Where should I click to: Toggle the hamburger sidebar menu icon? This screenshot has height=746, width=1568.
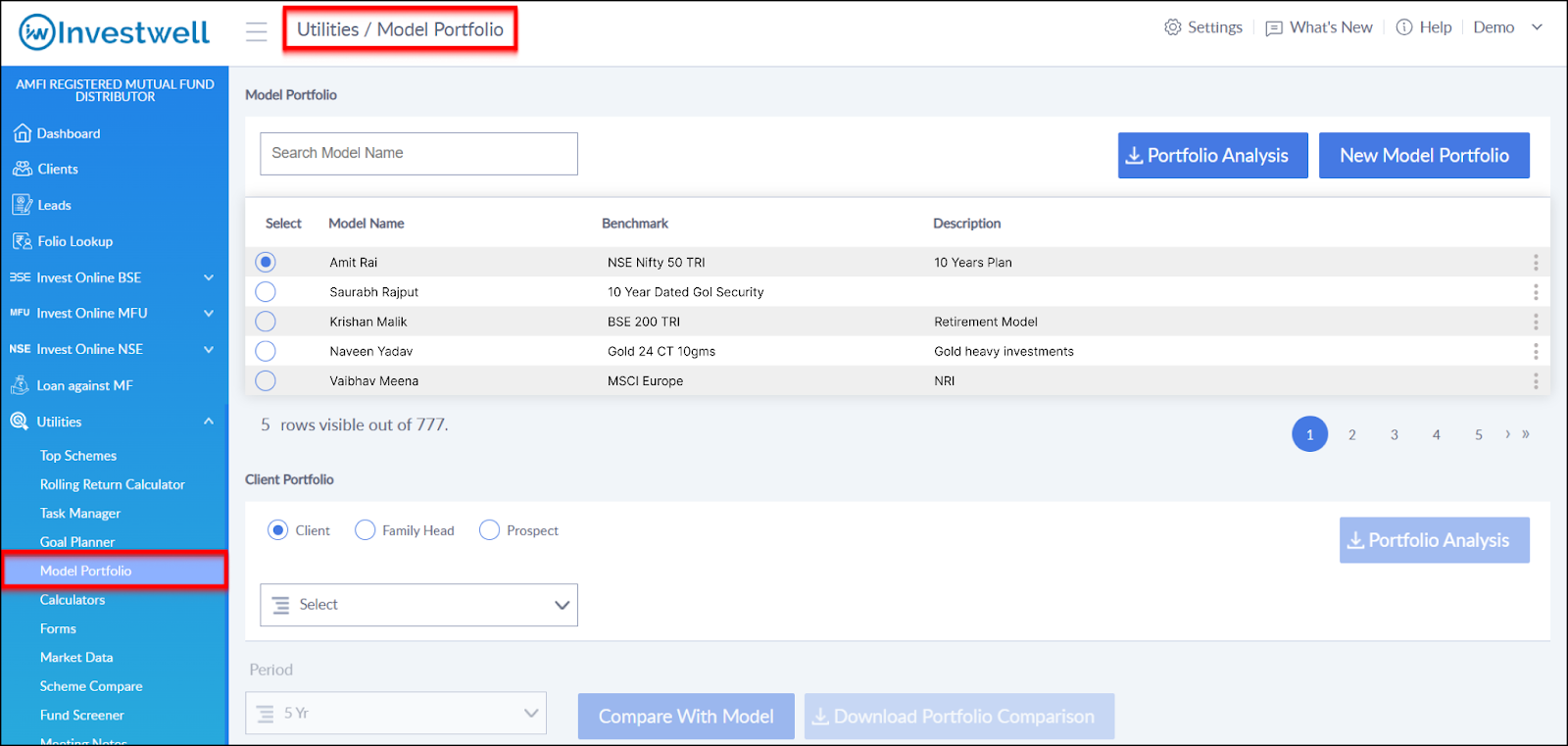point(257,31)
